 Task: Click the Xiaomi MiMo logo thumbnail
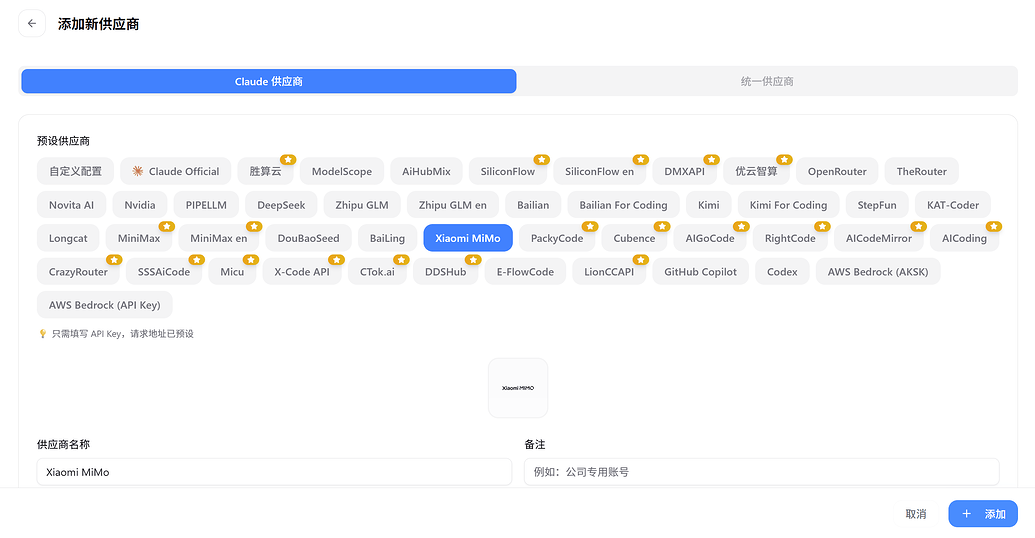pyautogui.click(x=518, y=388)
